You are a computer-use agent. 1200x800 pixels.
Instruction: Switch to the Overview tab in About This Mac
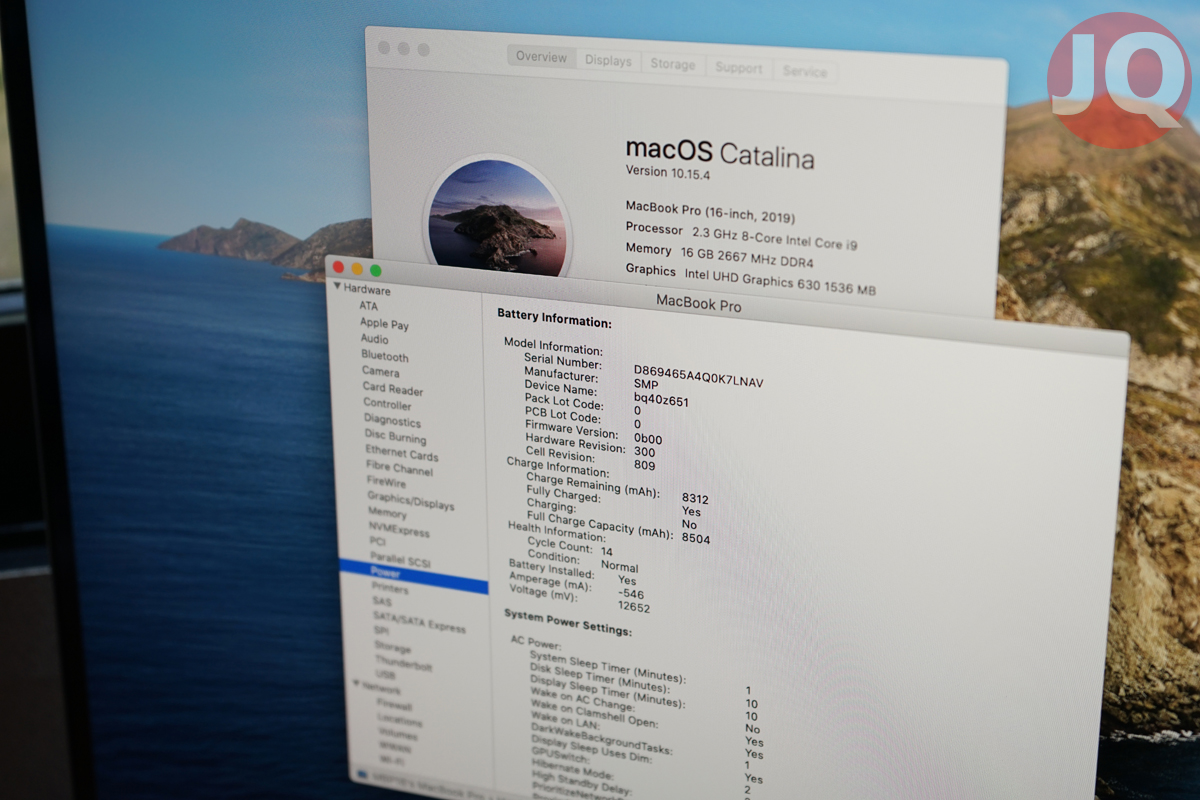pos(541,57)
